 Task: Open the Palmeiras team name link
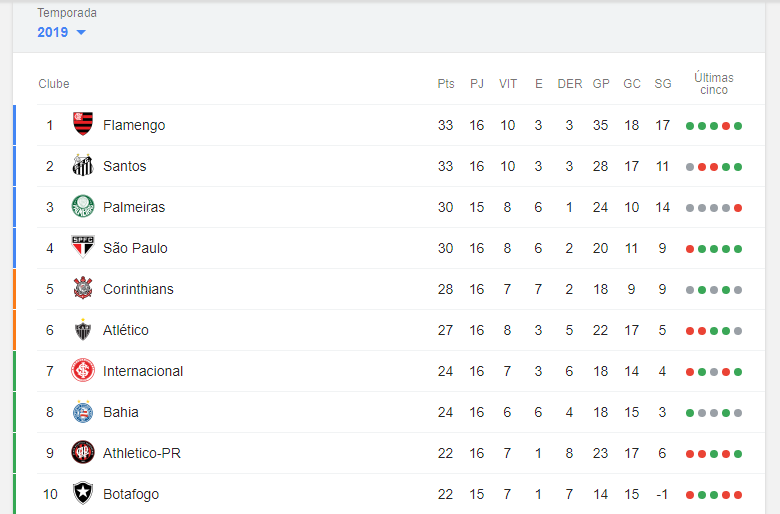(134, 207)
